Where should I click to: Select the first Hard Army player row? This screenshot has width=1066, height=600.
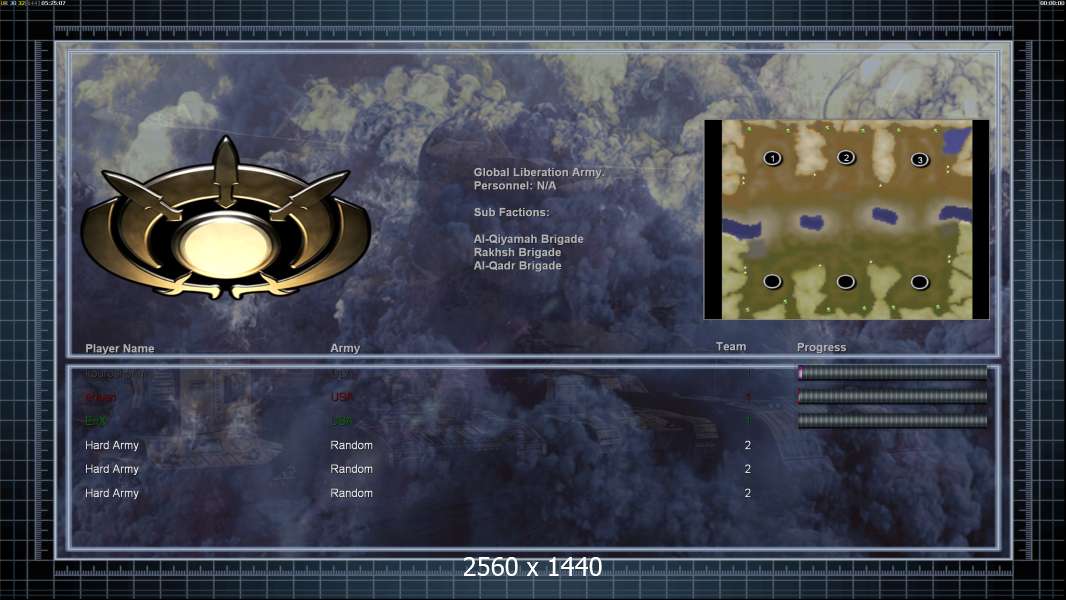418,445
